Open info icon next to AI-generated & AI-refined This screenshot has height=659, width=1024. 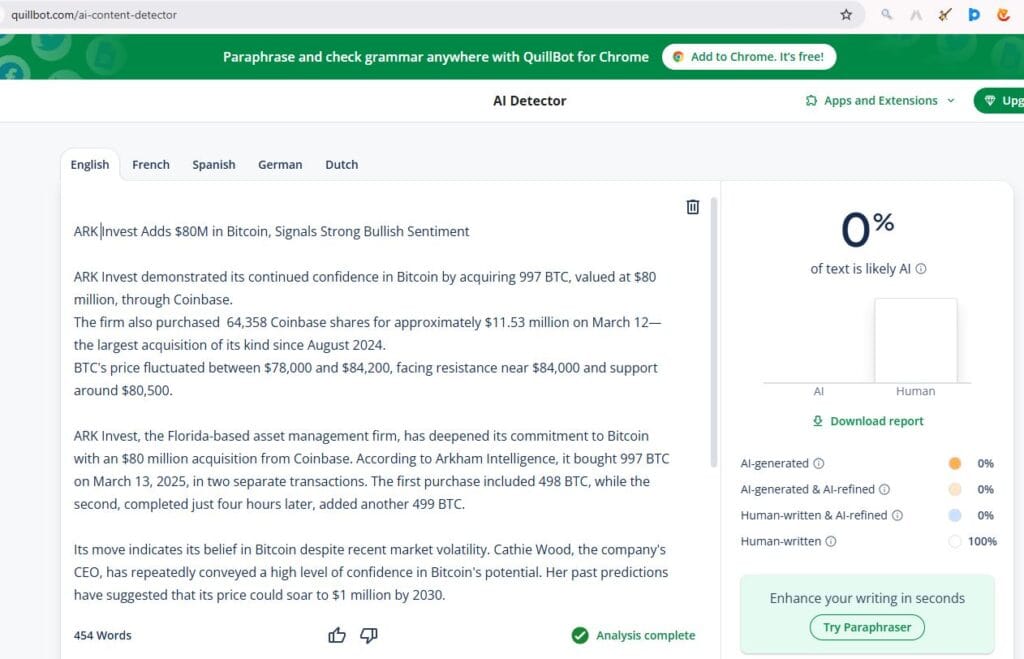(x=884, y=489)
